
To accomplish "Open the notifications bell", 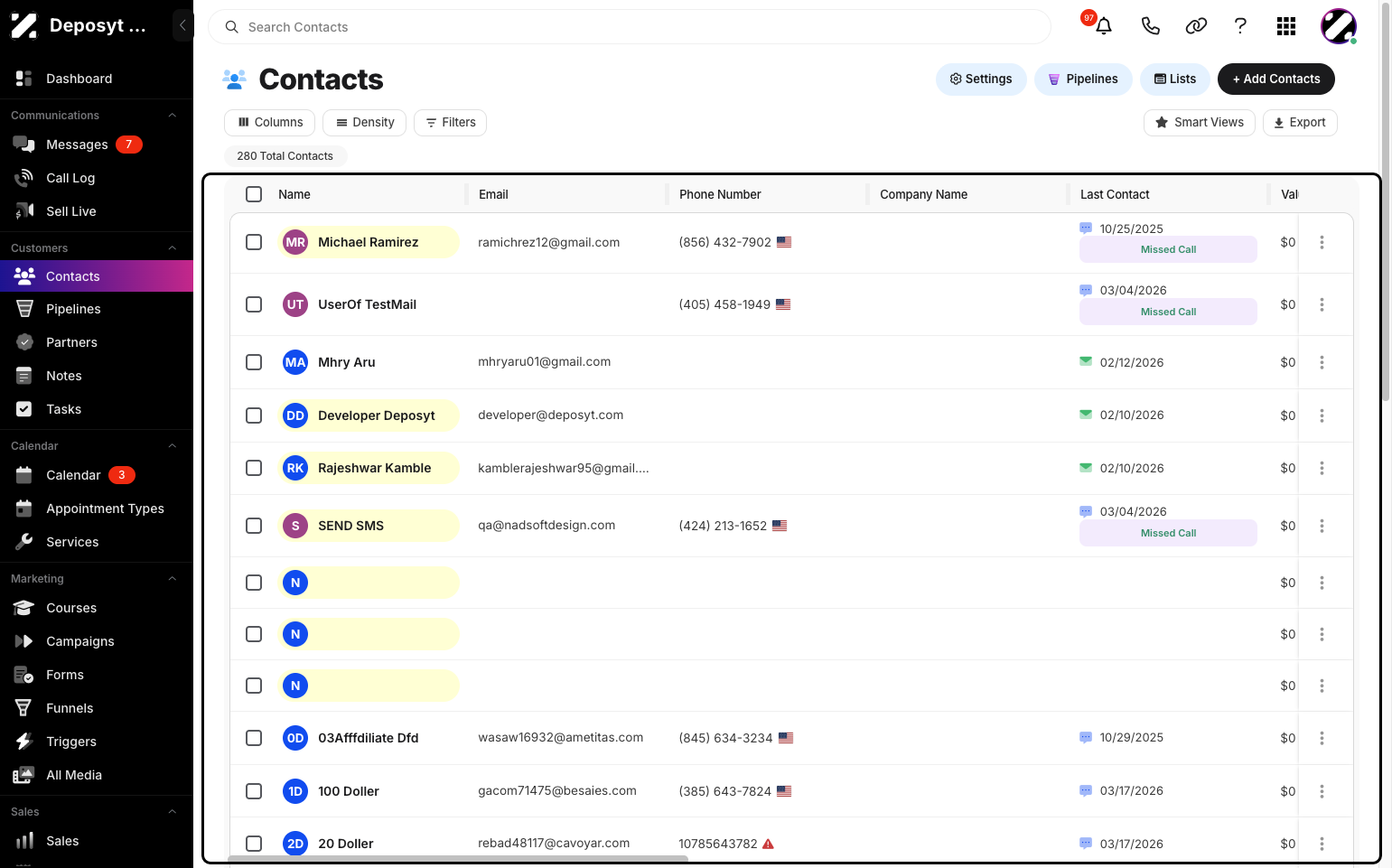I will tap(1103, 26).
